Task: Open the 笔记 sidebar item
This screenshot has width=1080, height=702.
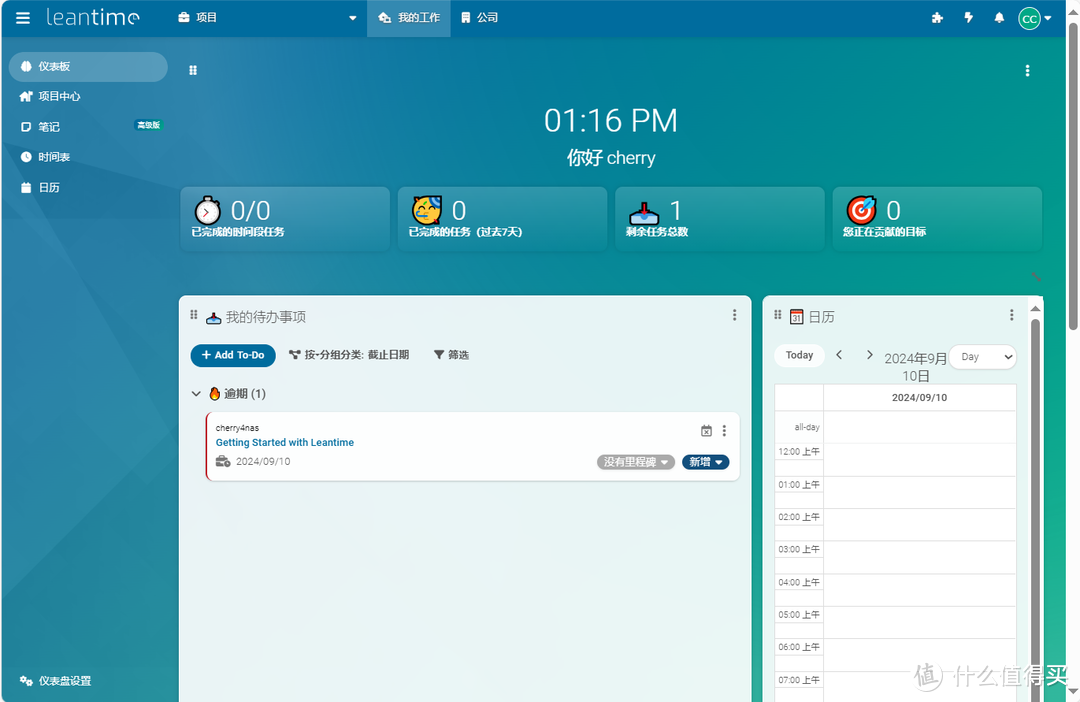Action: [48, 126]
